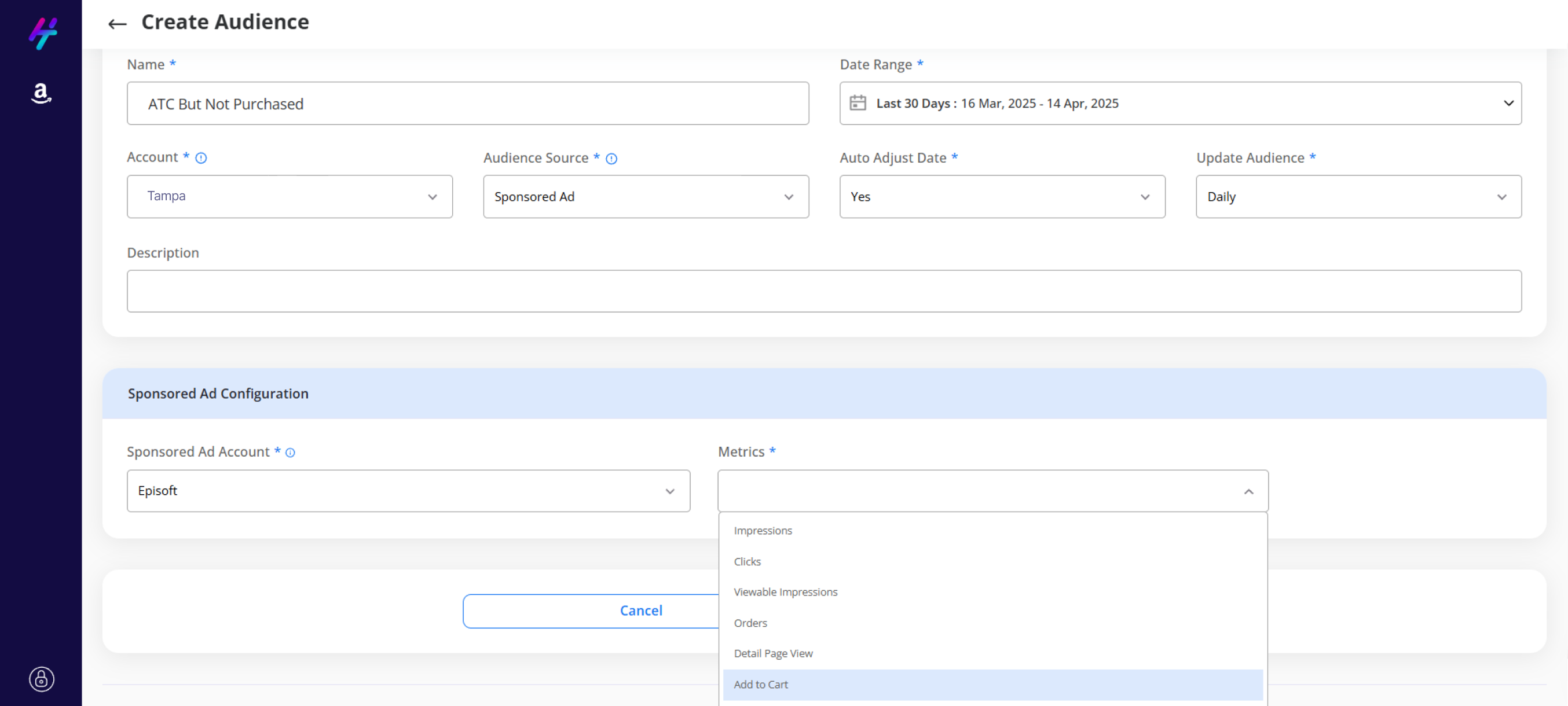Open the Audience Source dropdown

[x=645, y=196]
